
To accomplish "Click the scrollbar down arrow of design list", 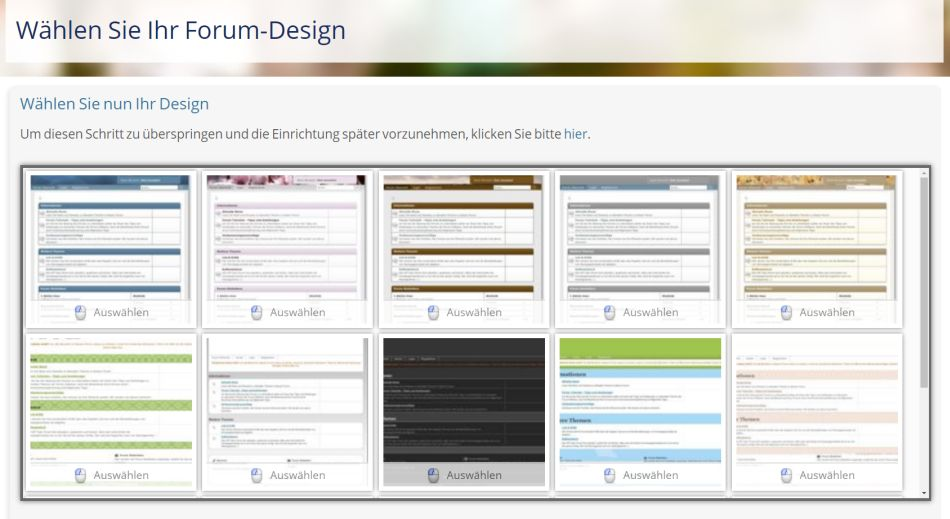I will (924, 493).
